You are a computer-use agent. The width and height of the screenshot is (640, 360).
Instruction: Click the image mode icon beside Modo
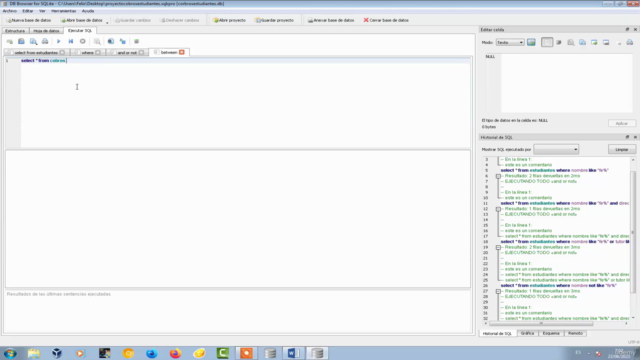coord(531,42)
